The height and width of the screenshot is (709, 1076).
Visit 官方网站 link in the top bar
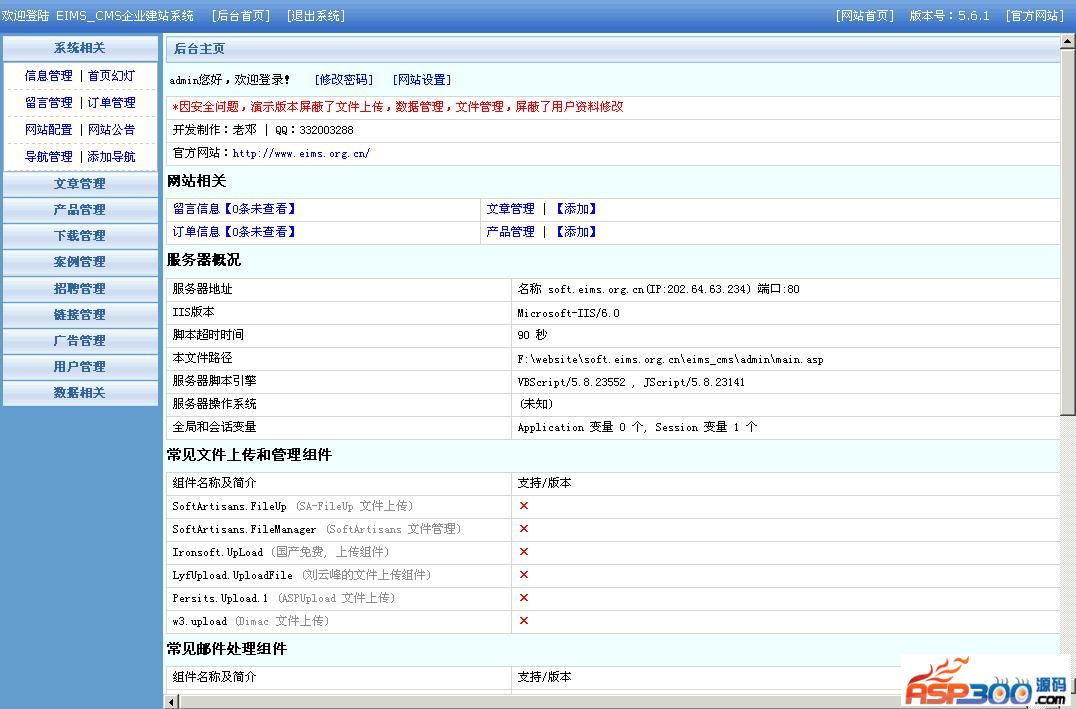pos(1035,16)
